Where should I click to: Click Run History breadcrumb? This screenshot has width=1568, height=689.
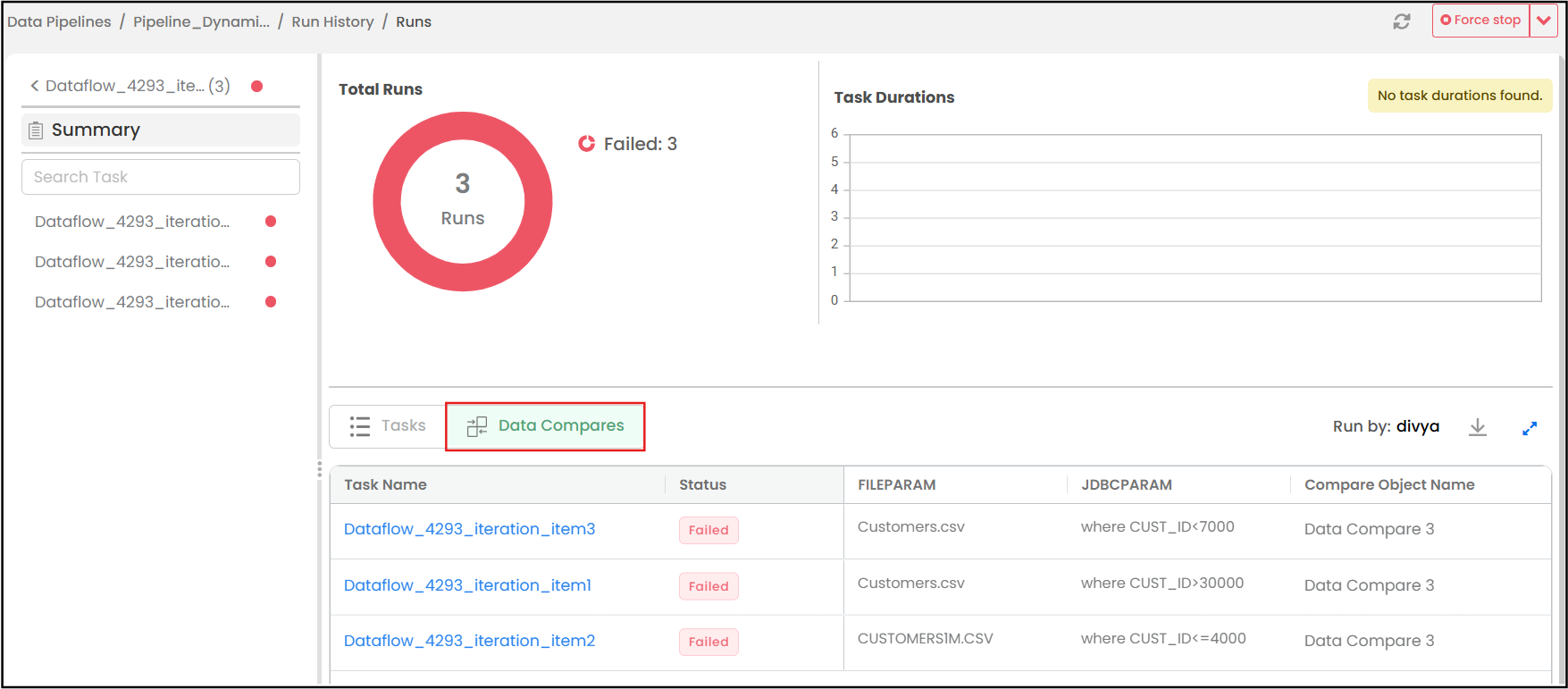tap(332, 21)
